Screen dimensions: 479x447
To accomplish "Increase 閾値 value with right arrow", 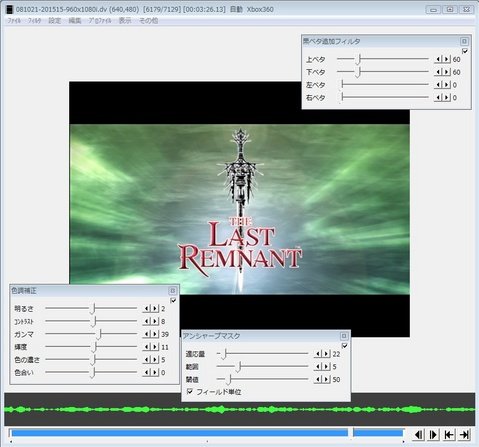I will pyautogui.click(x=326, y=379).
